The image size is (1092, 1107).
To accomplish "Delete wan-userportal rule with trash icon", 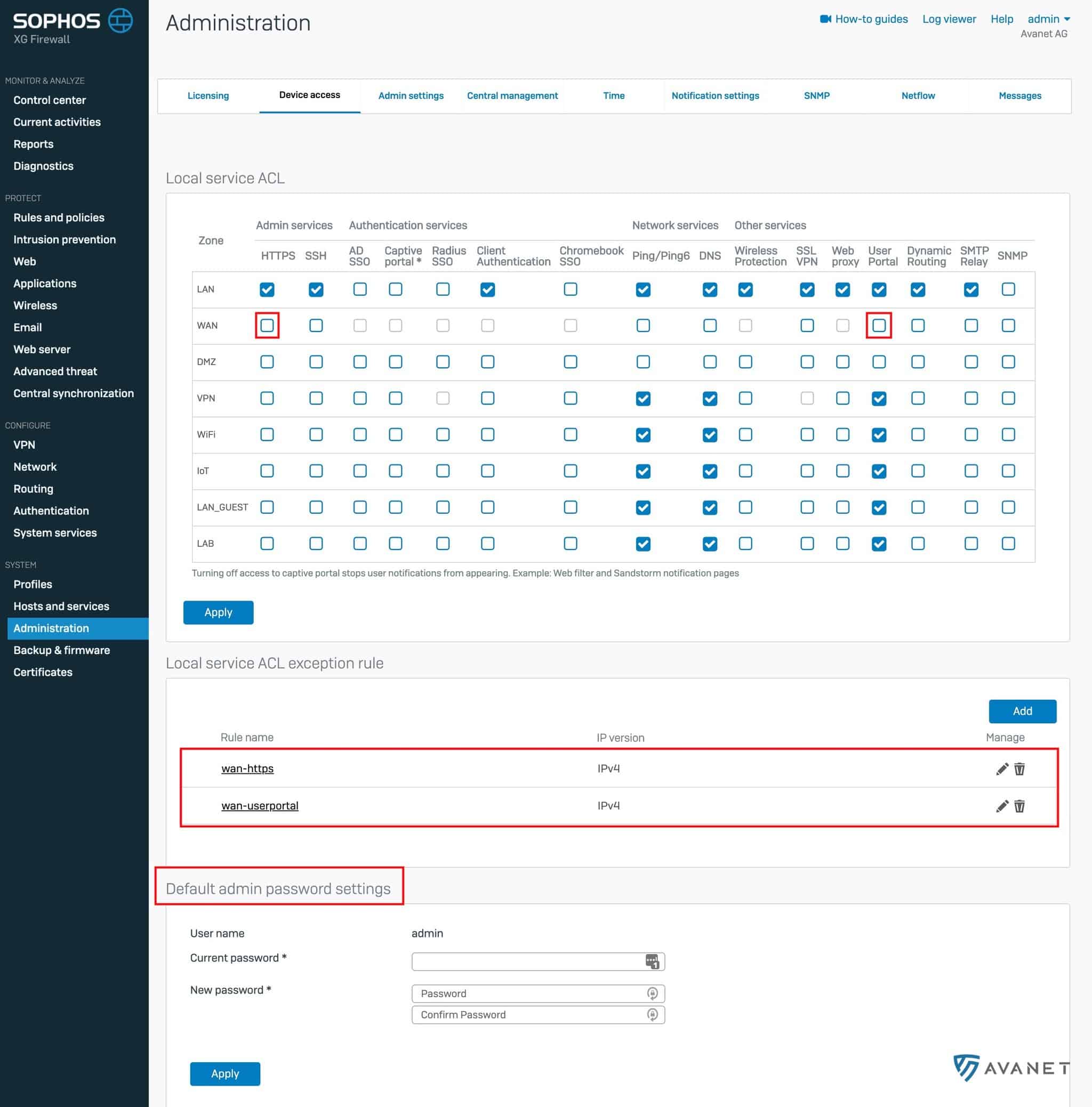I will coord(1019,806).
